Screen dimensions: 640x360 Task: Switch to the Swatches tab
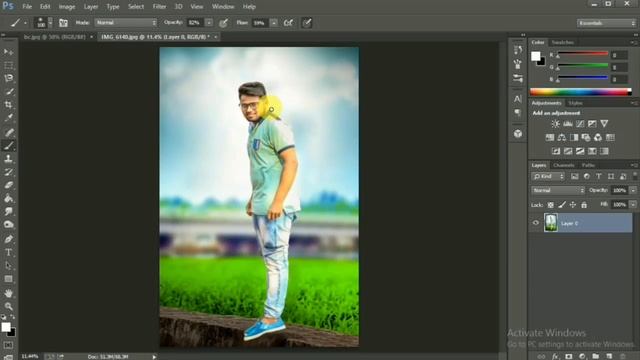point(562,42)
